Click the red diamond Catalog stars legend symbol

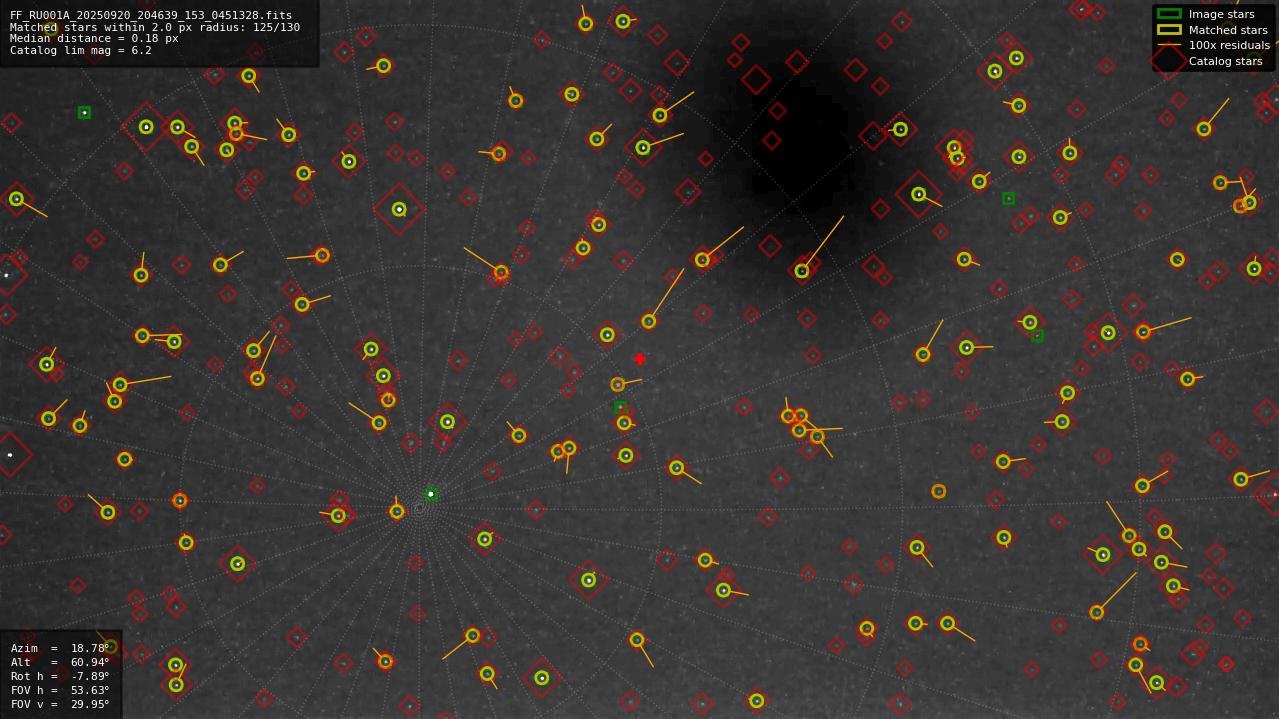point(1169,61)
